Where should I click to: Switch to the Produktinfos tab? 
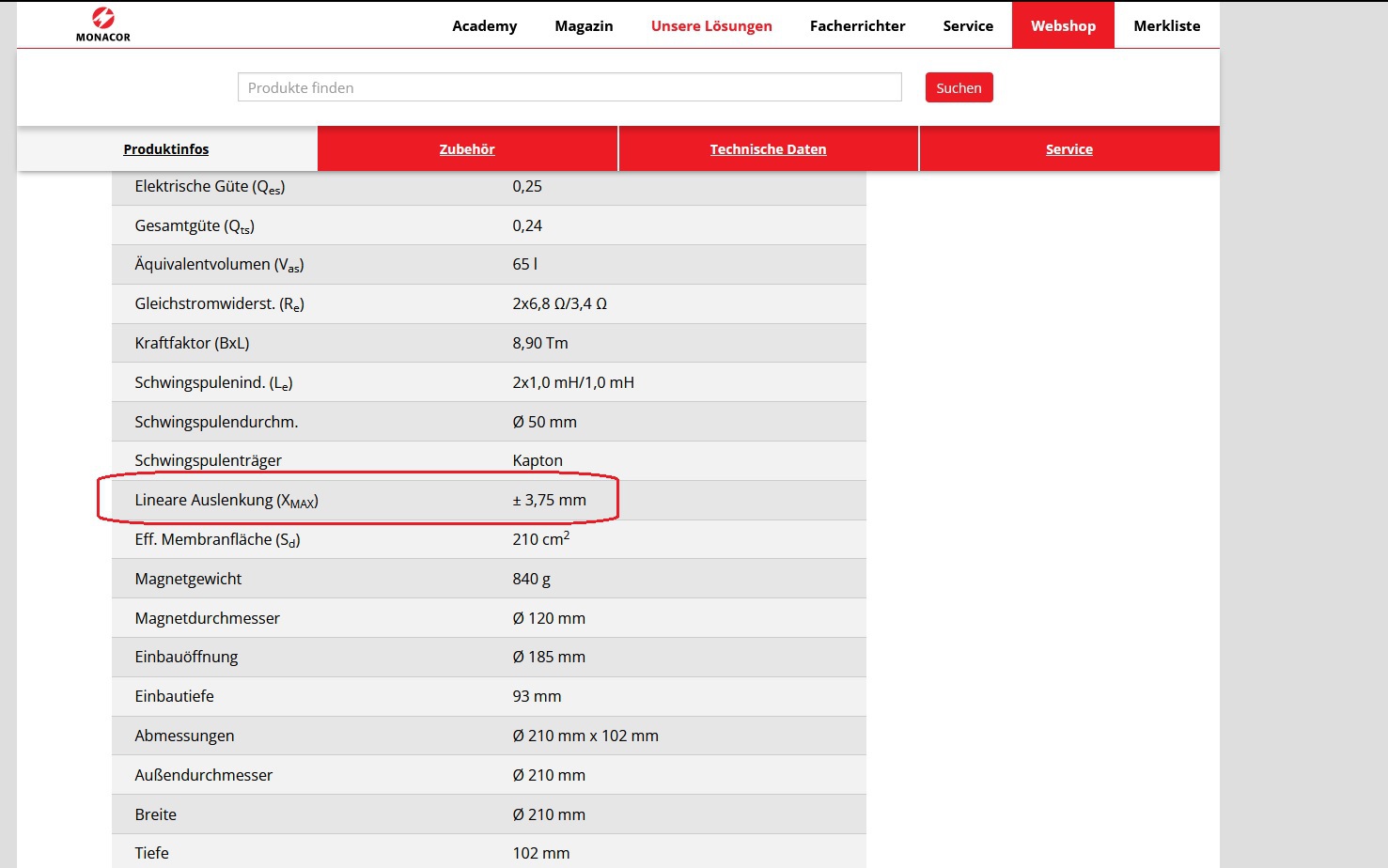pyautogui.click(x=166, y=149)
